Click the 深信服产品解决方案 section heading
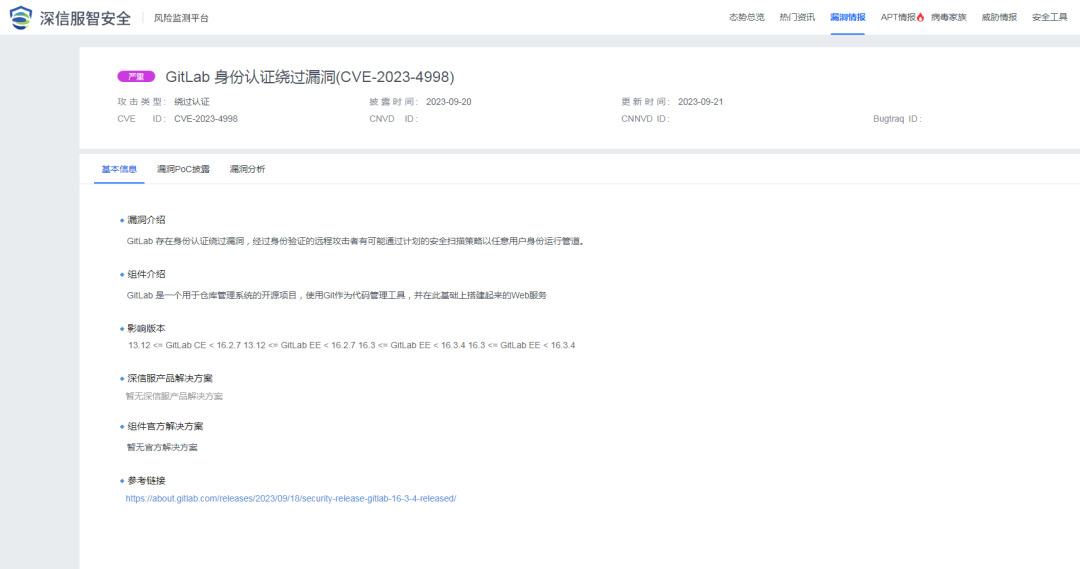 coord(169,378)
